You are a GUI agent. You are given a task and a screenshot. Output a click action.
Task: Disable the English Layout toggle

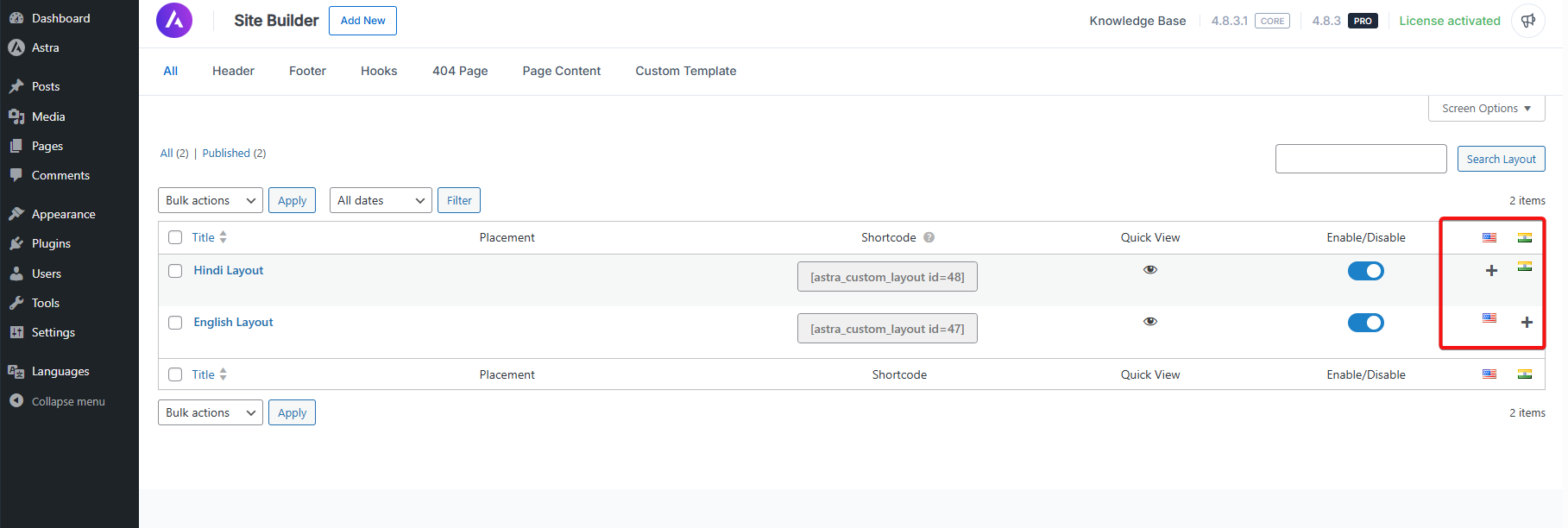pos(1365,323)
